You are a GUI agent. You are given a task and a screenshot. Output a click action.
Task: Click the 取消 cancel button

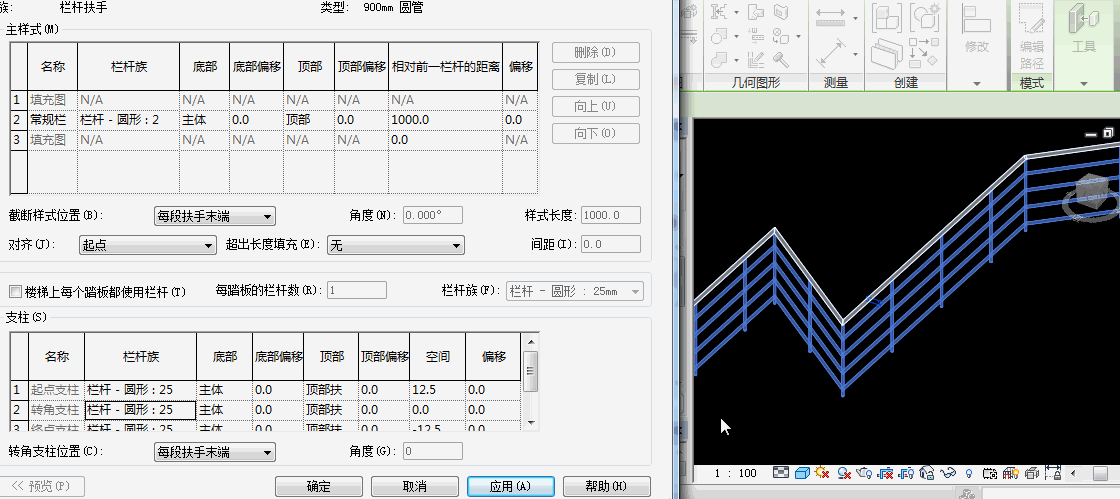[414, 486]
